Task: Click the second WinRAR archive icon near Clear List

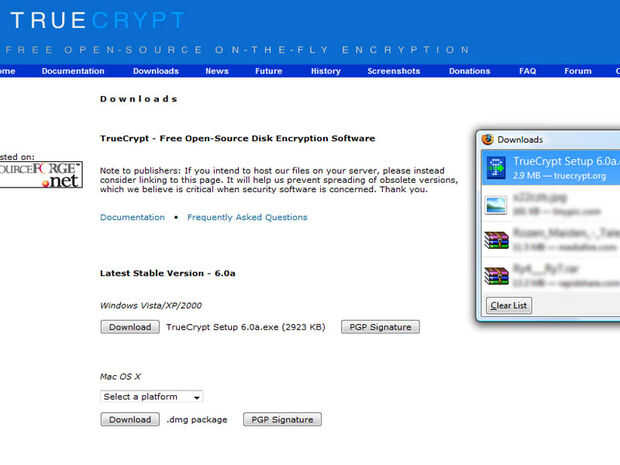Action: click(x=496, y=276)
